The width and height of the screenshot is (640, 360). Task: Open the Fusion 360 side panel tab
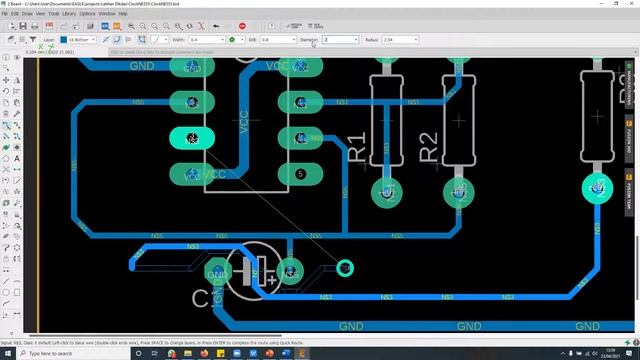pyautogui.click(x=629, y=139)
